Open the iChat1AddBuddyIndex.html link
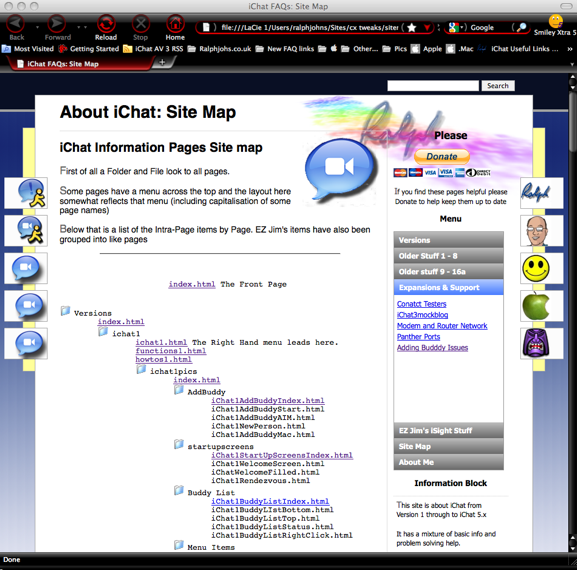 (x=268, y=400)
